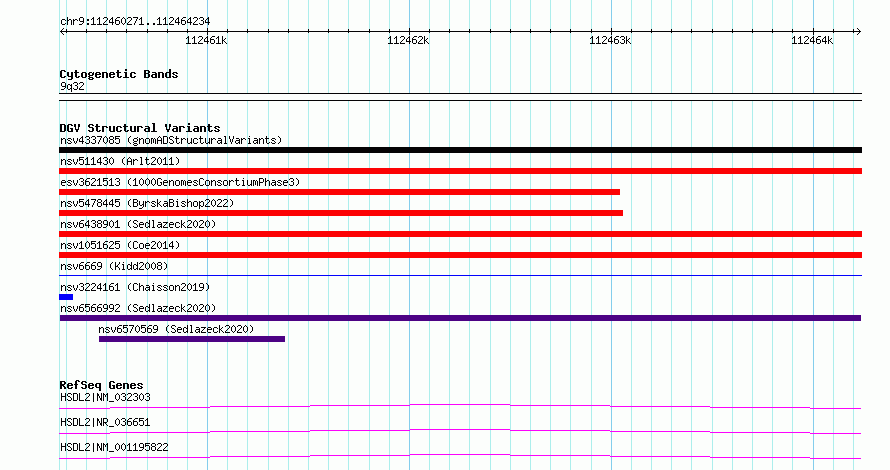
Task: Click the 112464k ruler tick label
Action: (812, 40)
